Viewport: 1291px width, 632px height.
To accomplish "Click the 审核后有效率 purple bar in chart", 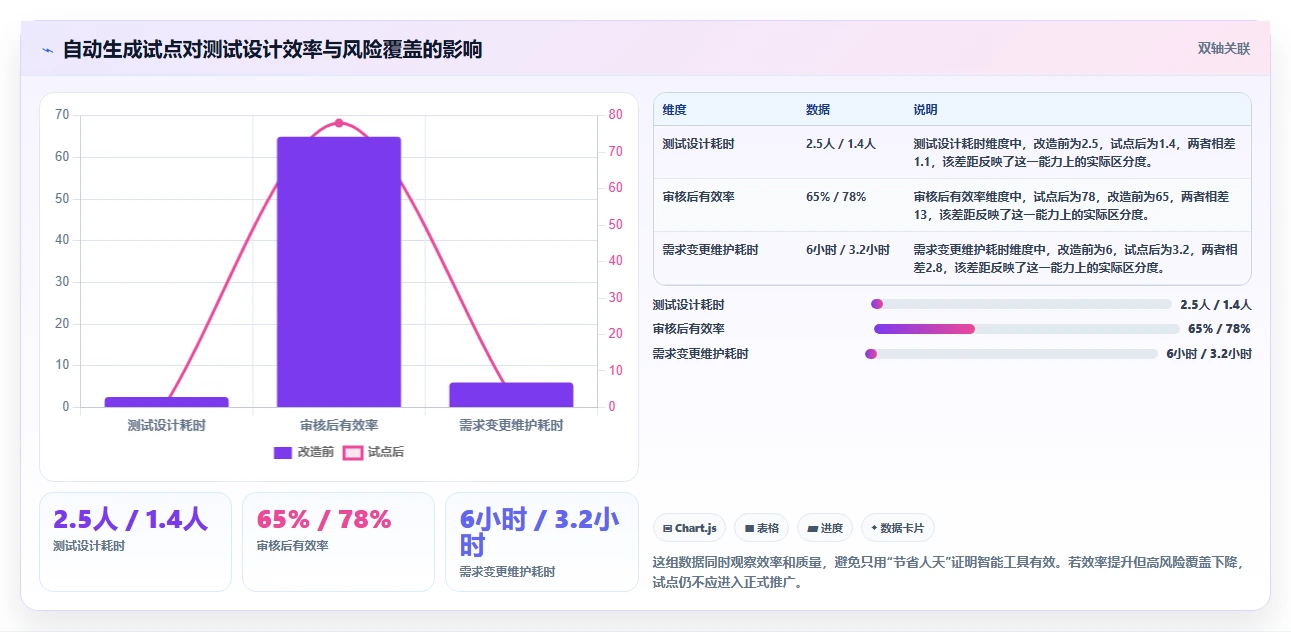I will point(339,271).
